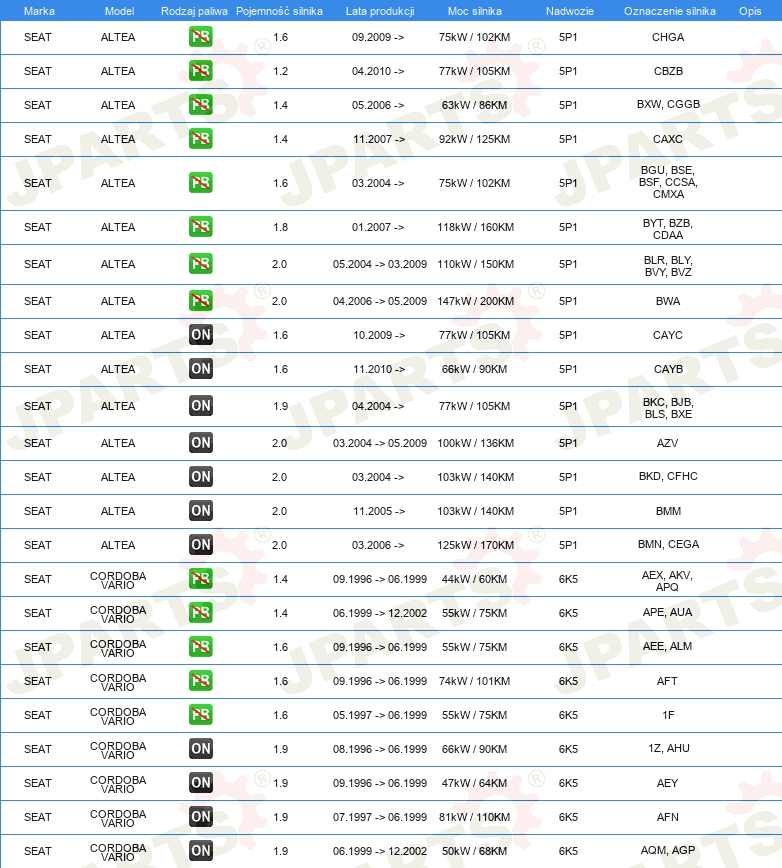The height and width of the screenshot is (868, 782).
Task: Click the Opis column header
Action: (x=750, y=11)
